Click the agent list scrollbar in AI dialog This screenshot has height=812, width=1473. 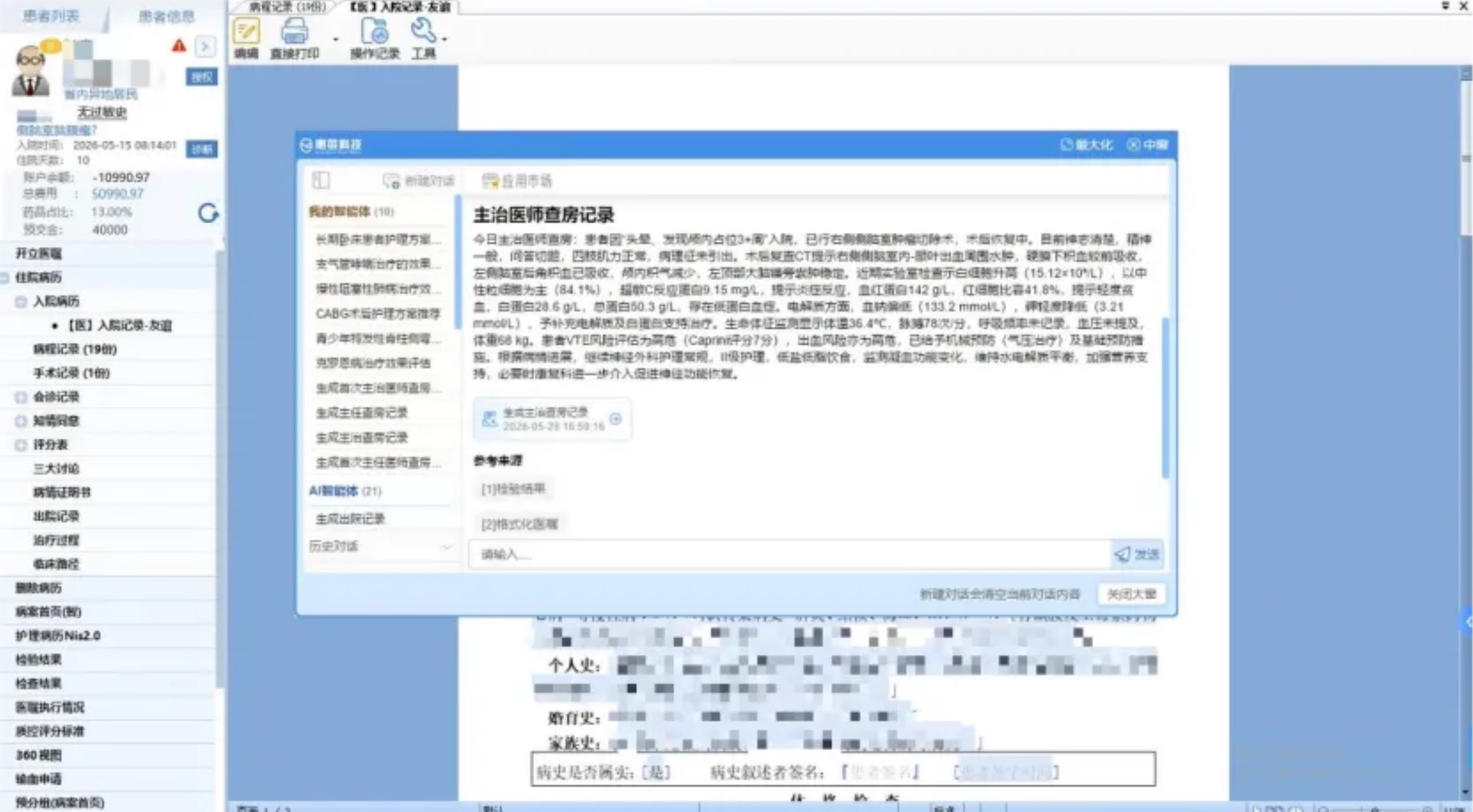pyautogui.click(x=458, y=262)
